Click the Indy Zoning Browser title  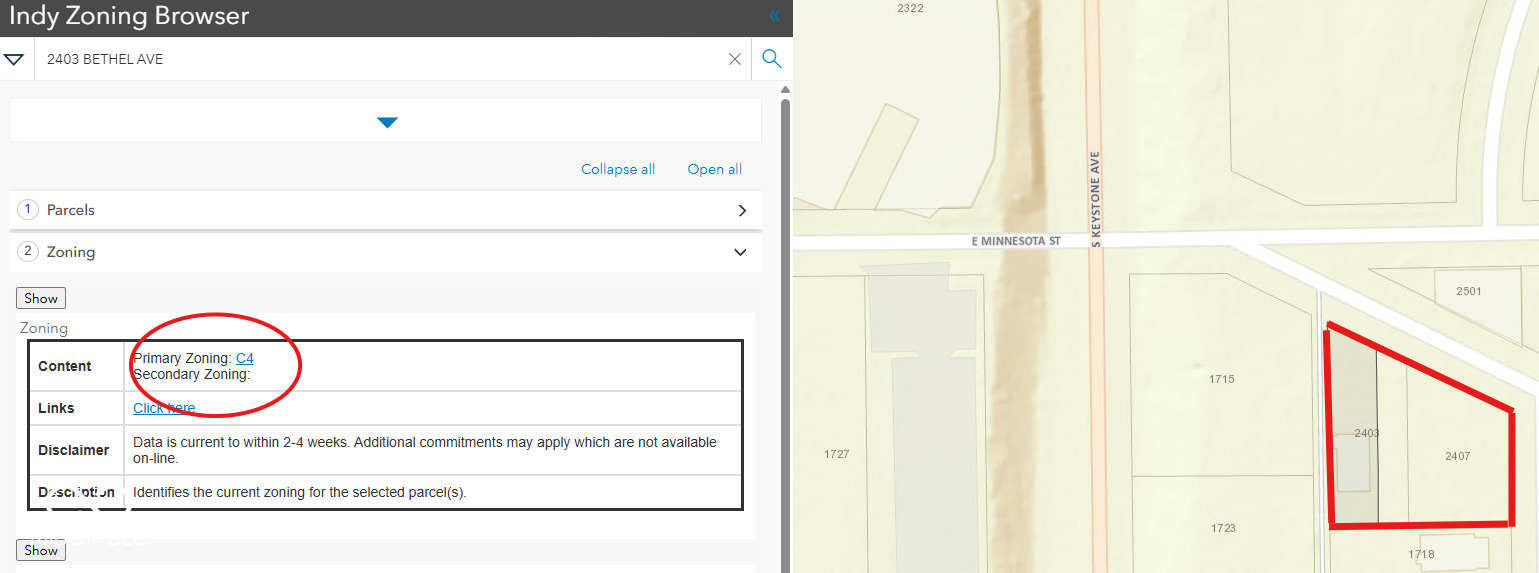pos(129,16)
